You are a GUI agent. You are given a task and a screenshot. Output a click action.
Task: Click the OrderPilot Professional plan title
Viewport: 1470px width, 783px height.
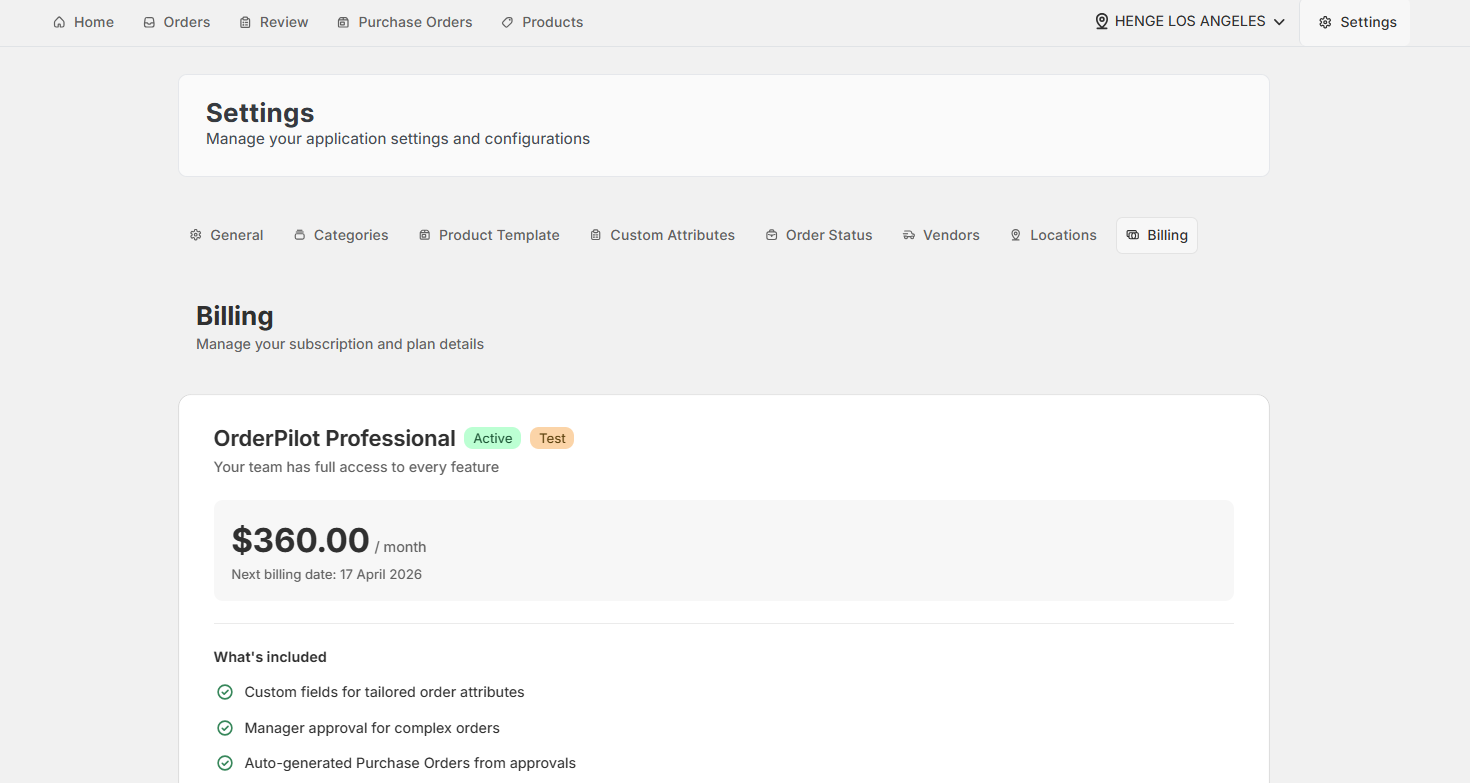[335, 438]
